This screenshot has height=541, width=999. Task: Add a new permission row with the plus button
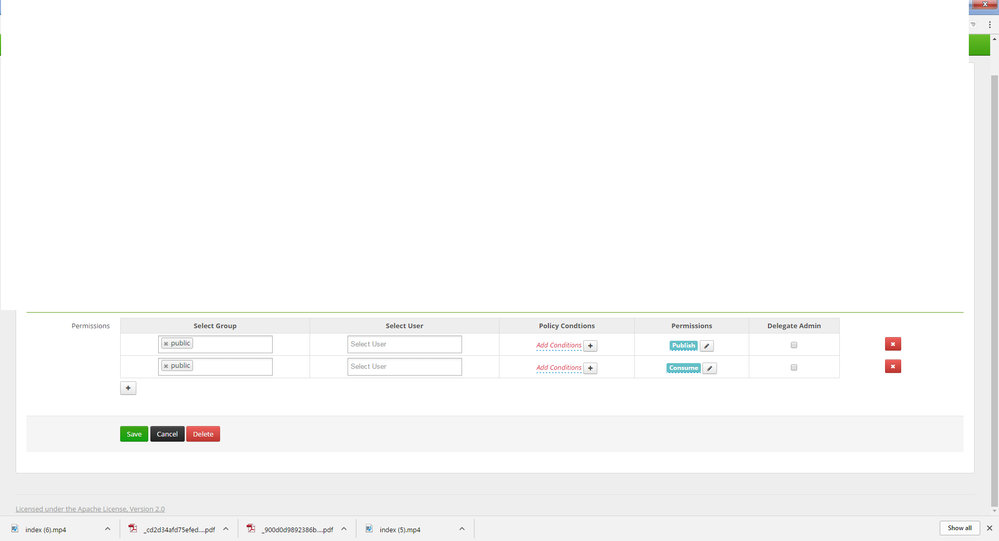128,388
